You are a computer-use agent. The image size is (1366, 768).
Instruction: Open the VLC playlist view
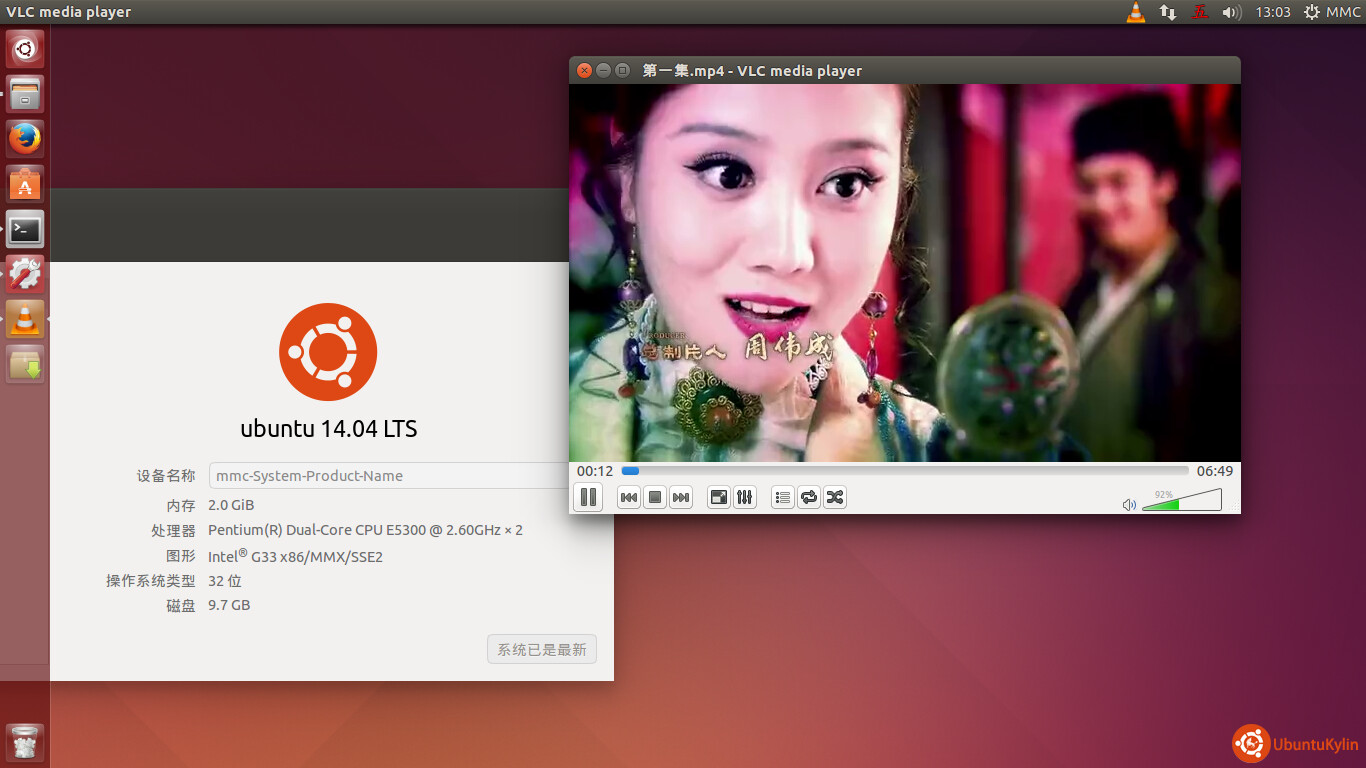tap(783, 497)
